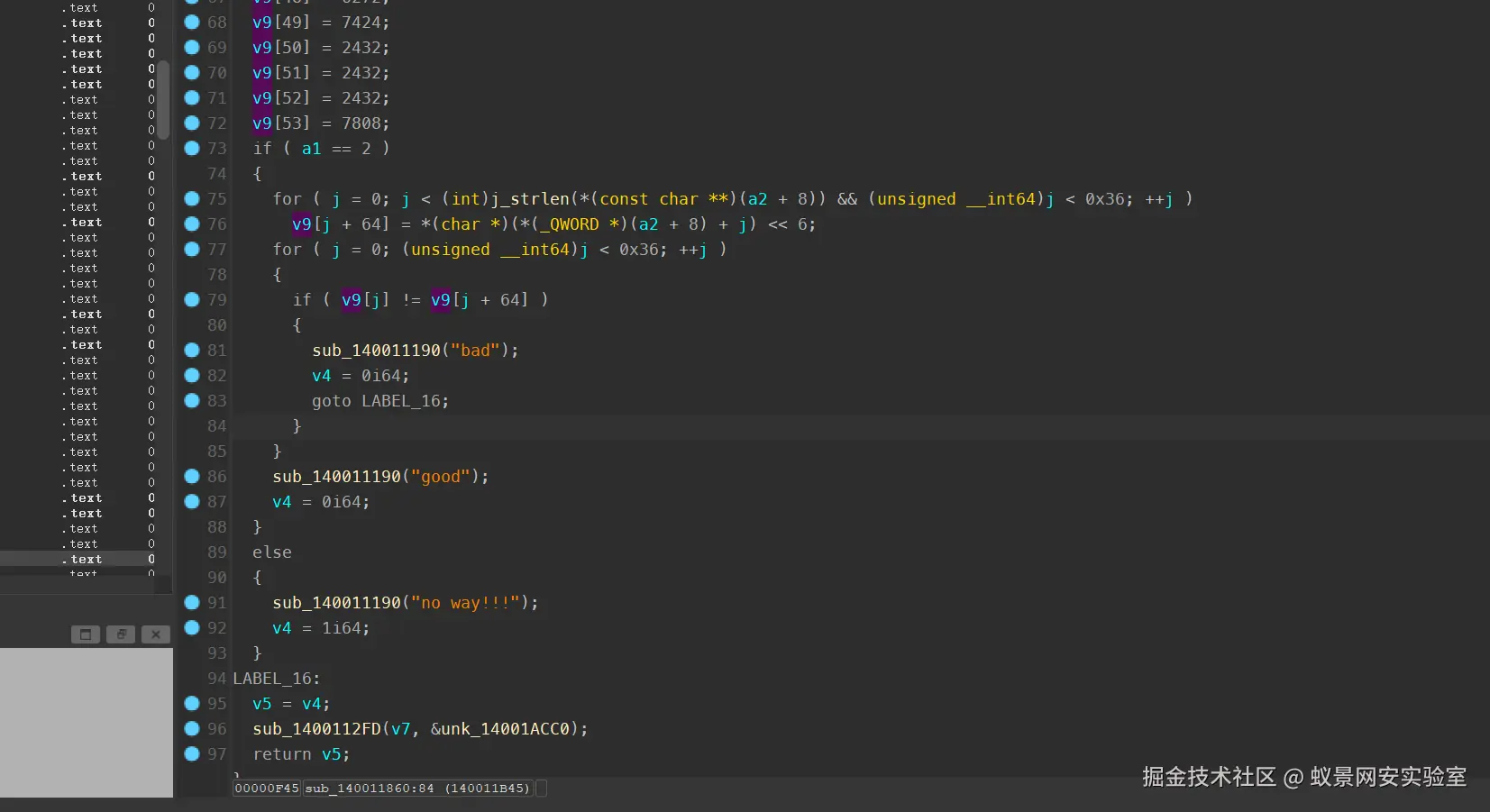Toggle breakpoint dot on line 76
This screenshot has width=1490, height=812.
click(x=192, y=224)
